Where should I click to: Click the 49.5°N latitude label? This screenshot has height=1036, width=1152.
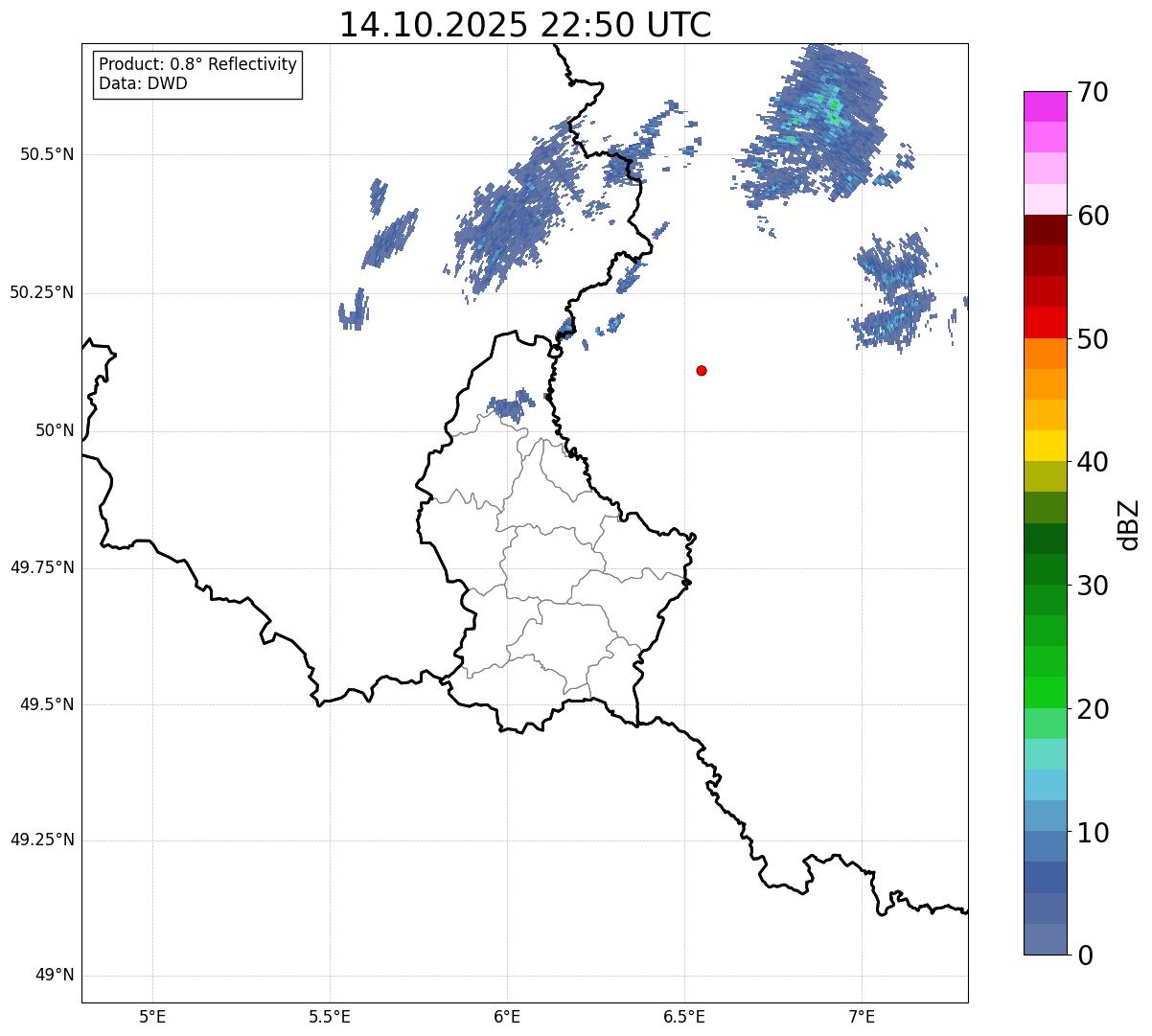coord(46,704)
